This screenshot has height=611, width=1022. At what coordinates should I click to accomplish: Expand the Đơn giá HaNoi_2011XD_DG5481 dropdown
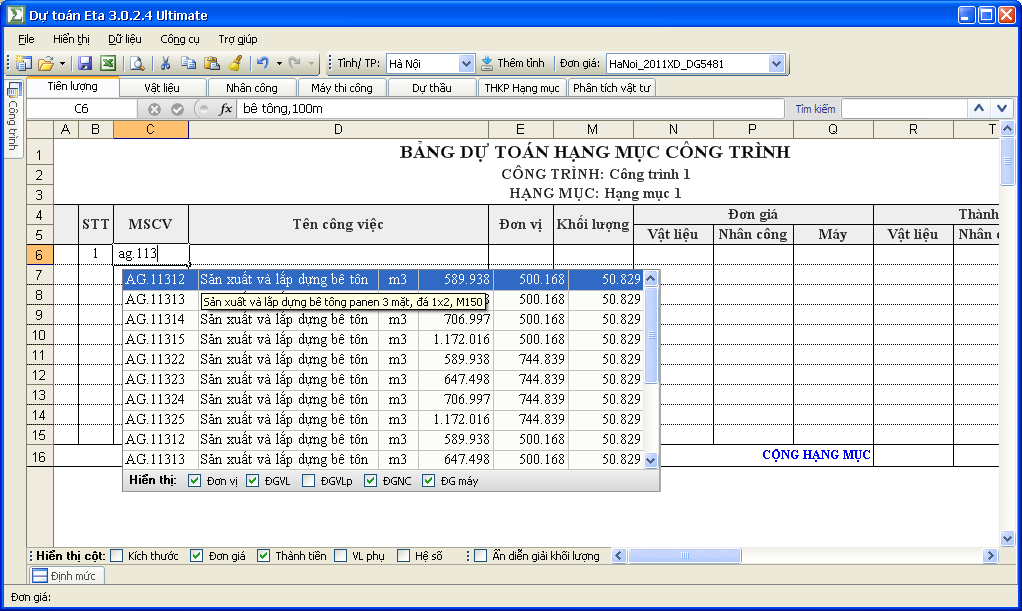pyautogui.click(x=776, y=64)
